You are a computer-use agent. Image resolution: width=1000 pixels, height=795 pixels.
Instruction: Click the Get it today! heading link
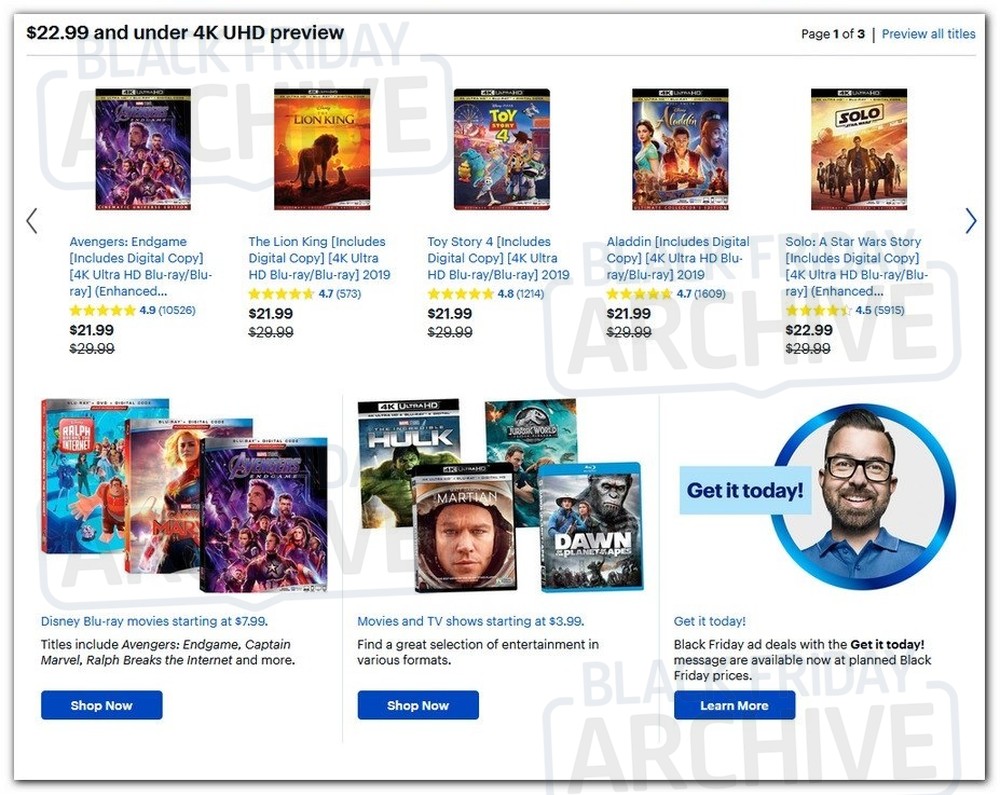[x=709, y=621]
